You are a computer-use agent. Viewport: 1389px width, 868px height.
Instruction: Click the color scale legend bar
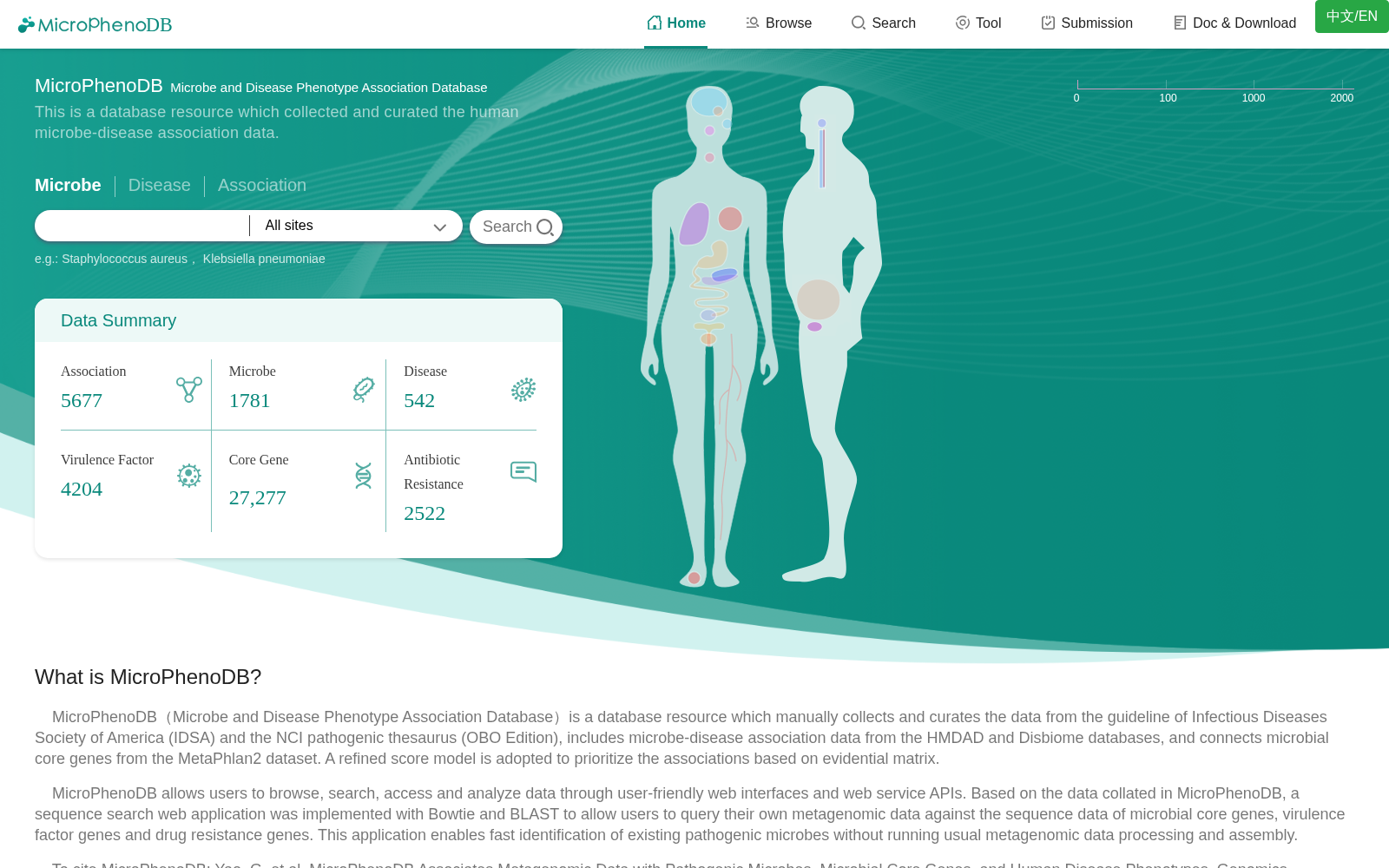click(x=1215, y=89)
